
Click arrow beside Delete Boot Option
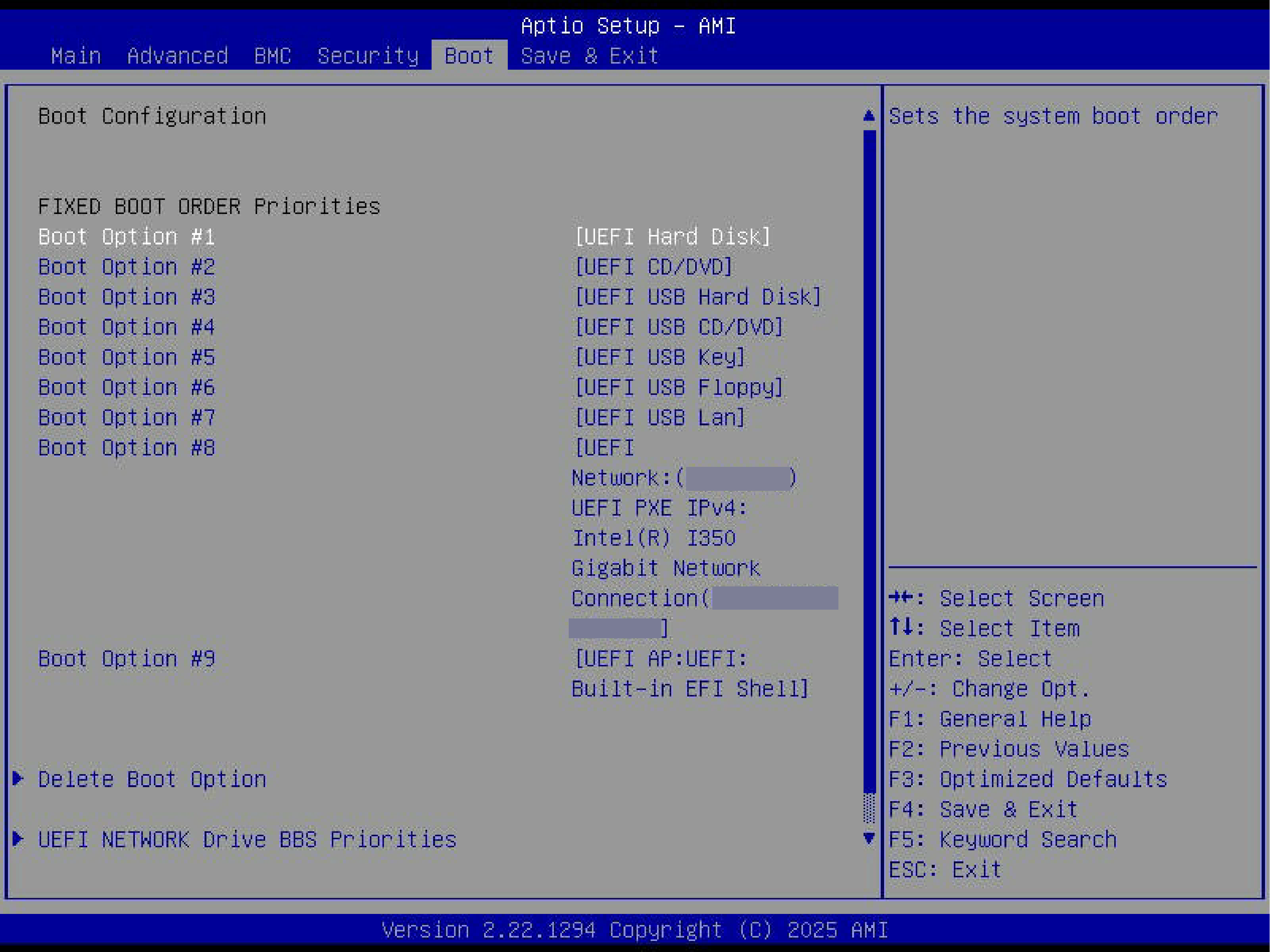click(18, 778)
